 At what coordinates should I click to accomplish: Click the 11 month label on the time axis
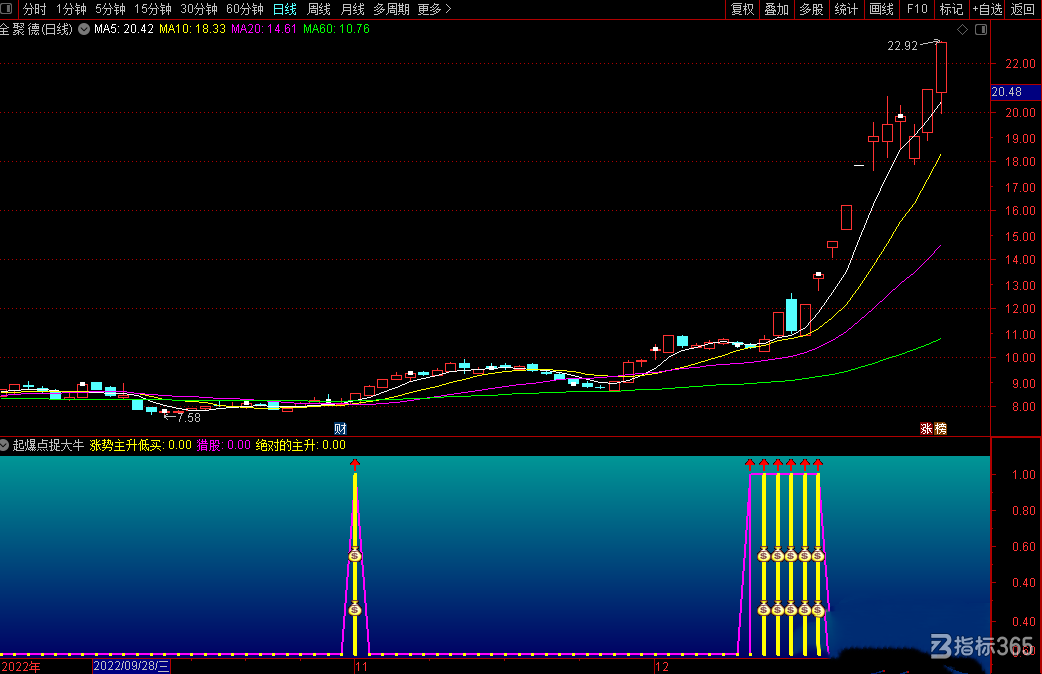(361, 667)
